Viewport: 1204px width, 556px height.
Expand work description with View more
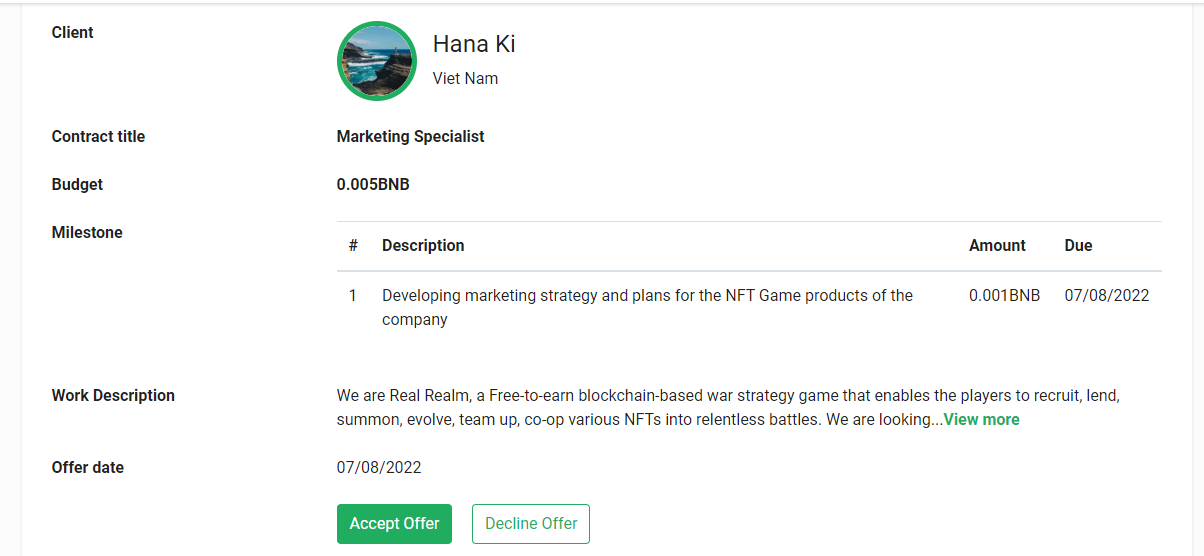pos(981,420)
